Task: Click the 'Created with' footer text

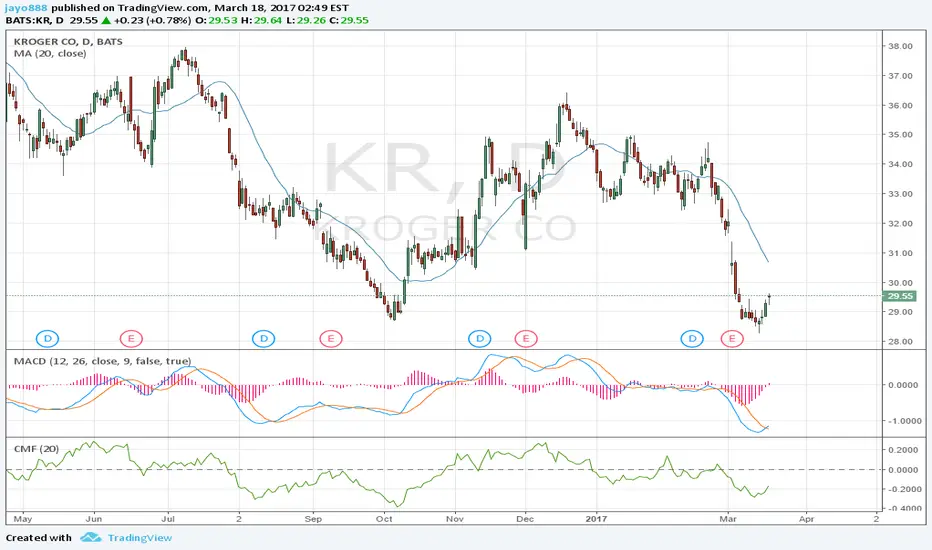Action: click(39, 538)
